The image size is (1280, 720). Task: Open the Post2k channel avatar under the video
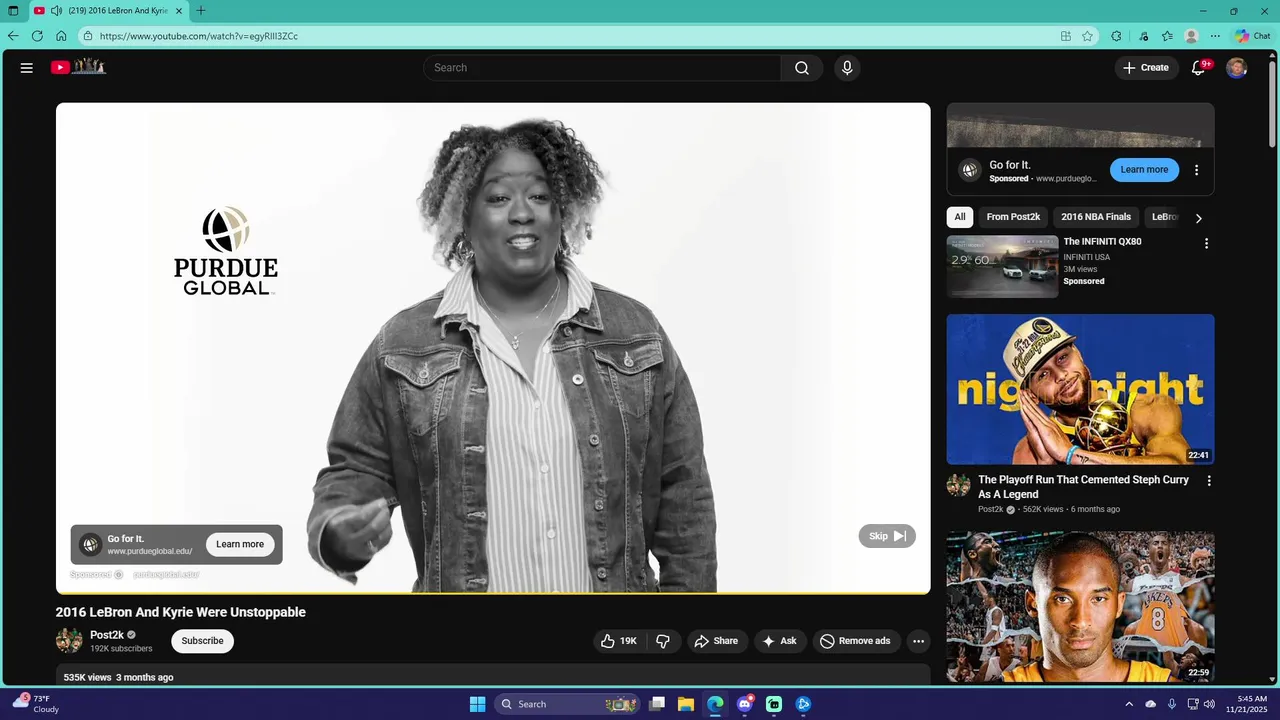pos(69,641)
